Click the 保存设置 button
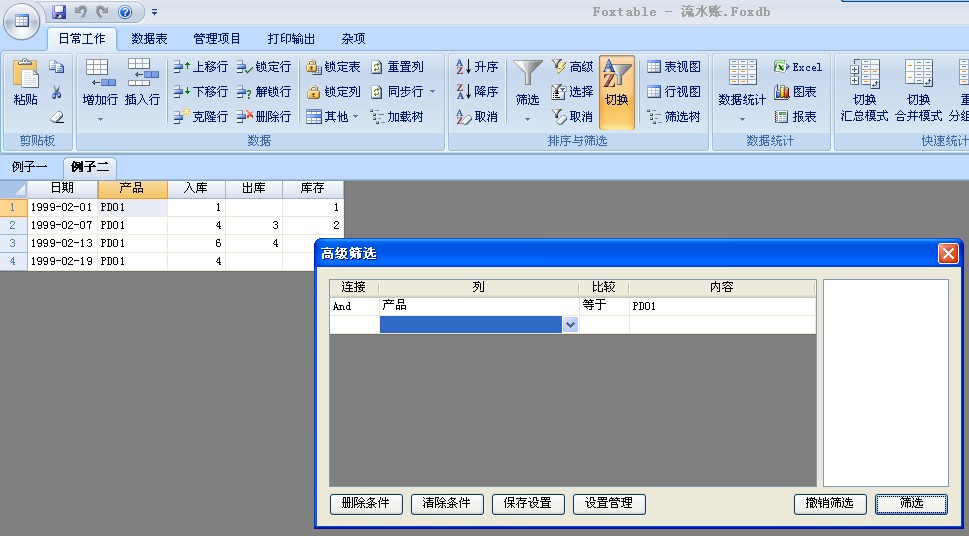969x536 pixels. [x=528, y=504]
